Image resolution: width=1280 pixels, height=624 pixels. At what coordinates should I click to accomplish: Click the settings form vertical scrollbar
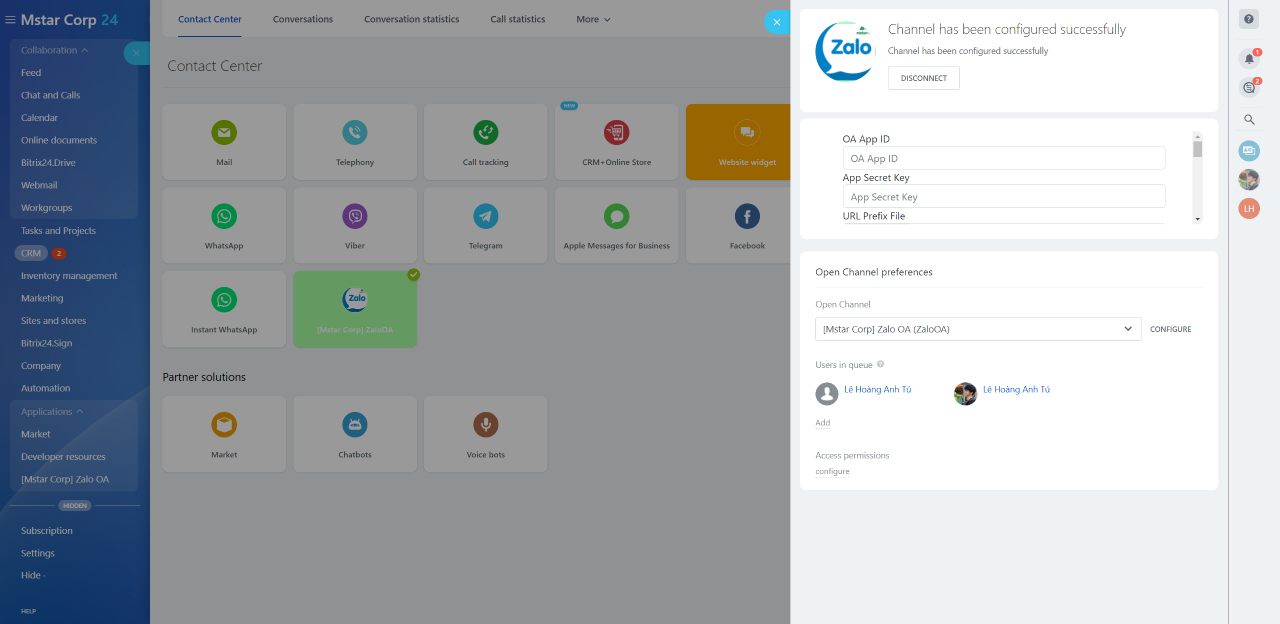pos(1197,149)
